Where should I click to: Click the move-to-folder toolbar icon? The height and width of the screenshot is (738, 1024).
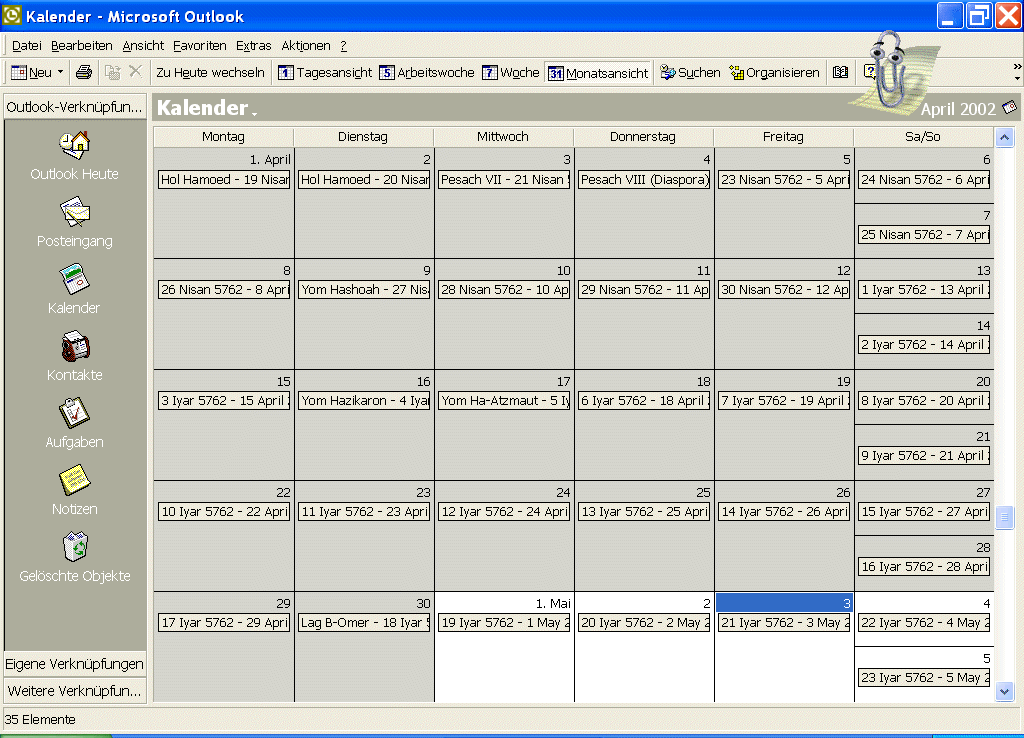(x=112, y=72)
